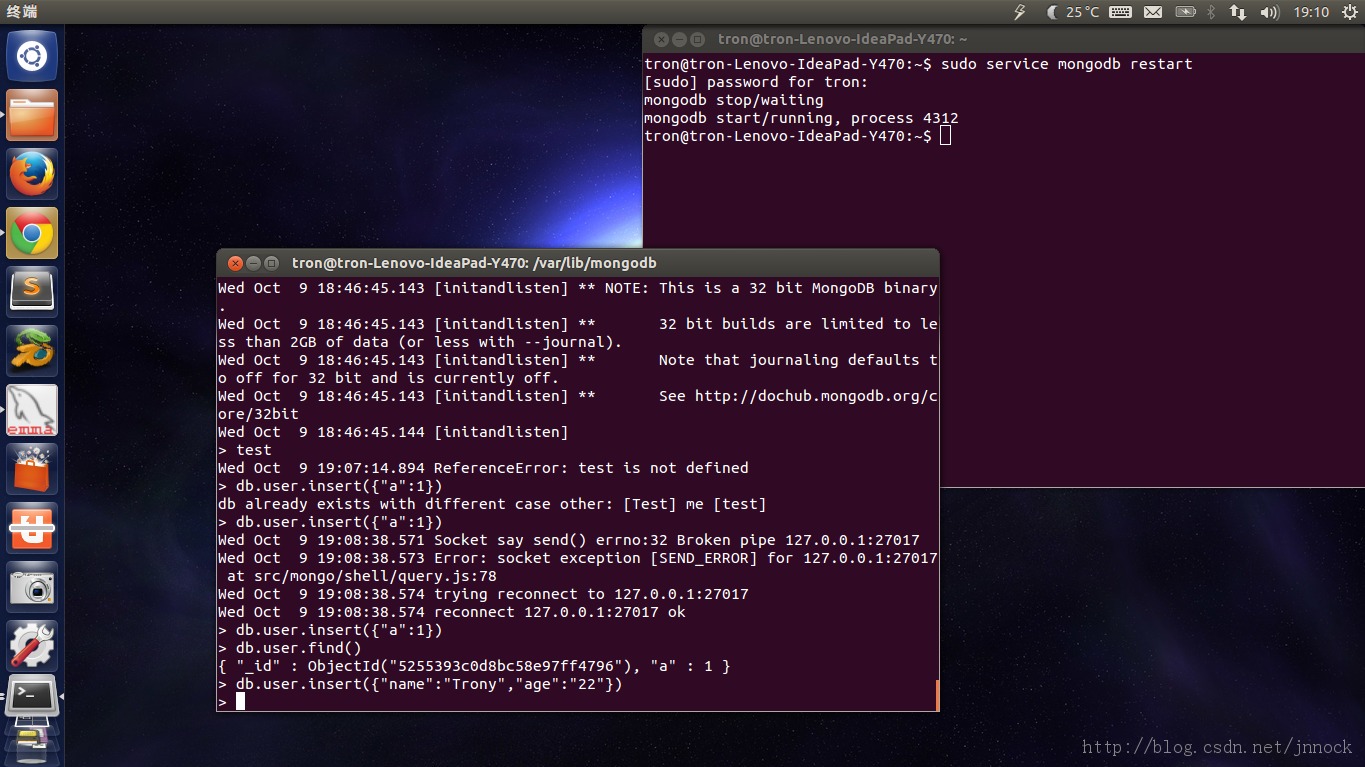Open the volume sound menu
This screenshot has width=1365, height=767.
coord(1270,12)
